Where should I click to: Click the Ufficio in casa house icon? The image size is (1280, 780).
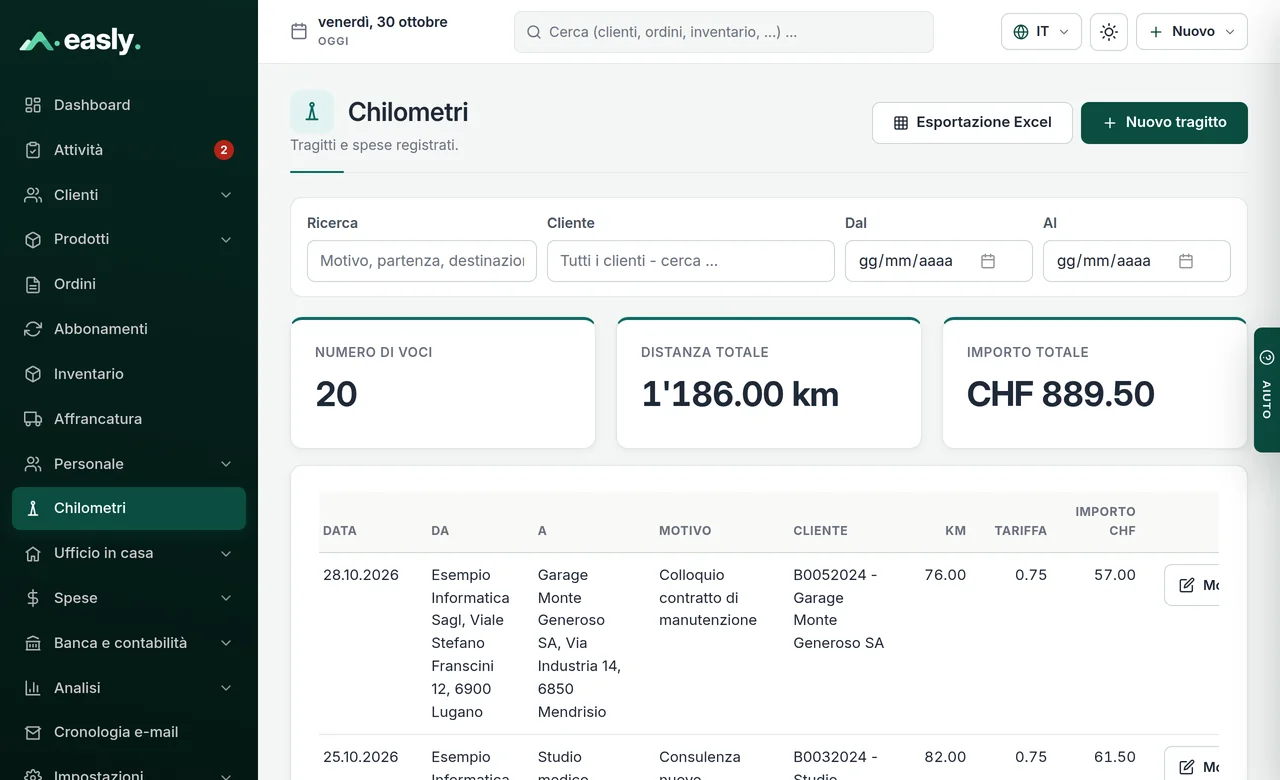(33, 553)
